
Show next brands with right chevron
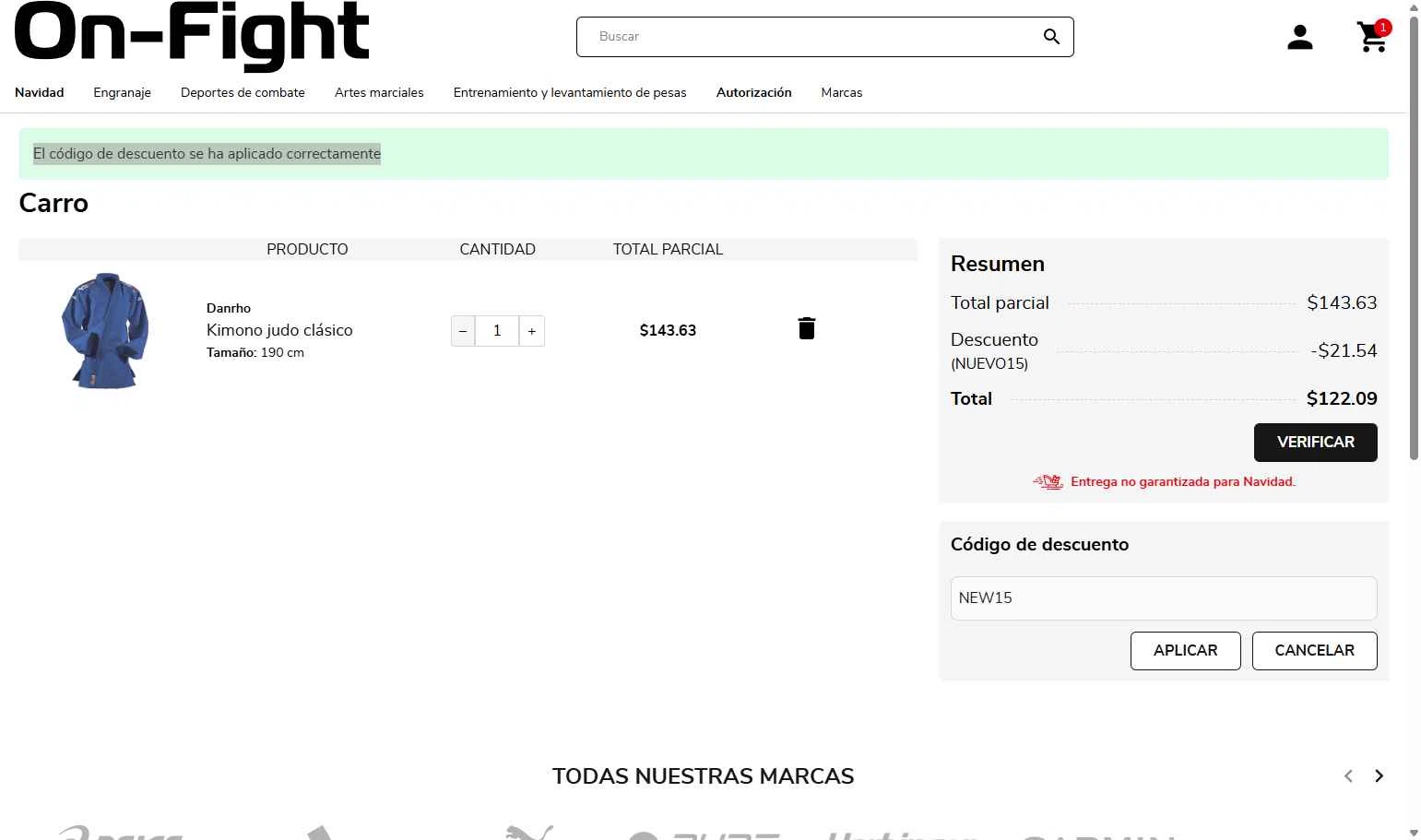click(1379, 776)
